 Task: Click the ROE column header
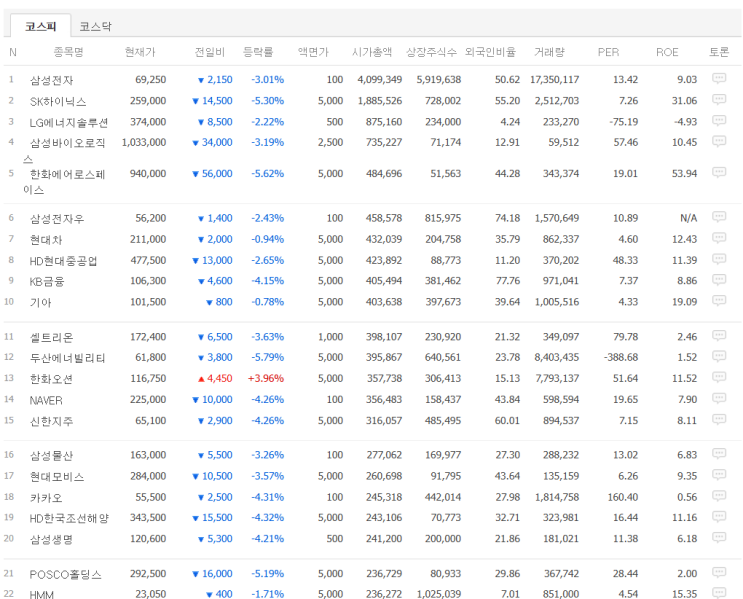pos(667,52)
